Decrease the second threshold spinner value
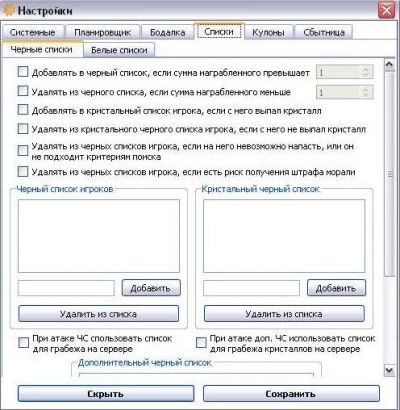This screenshot has width=400, height=410. (366, 95)
